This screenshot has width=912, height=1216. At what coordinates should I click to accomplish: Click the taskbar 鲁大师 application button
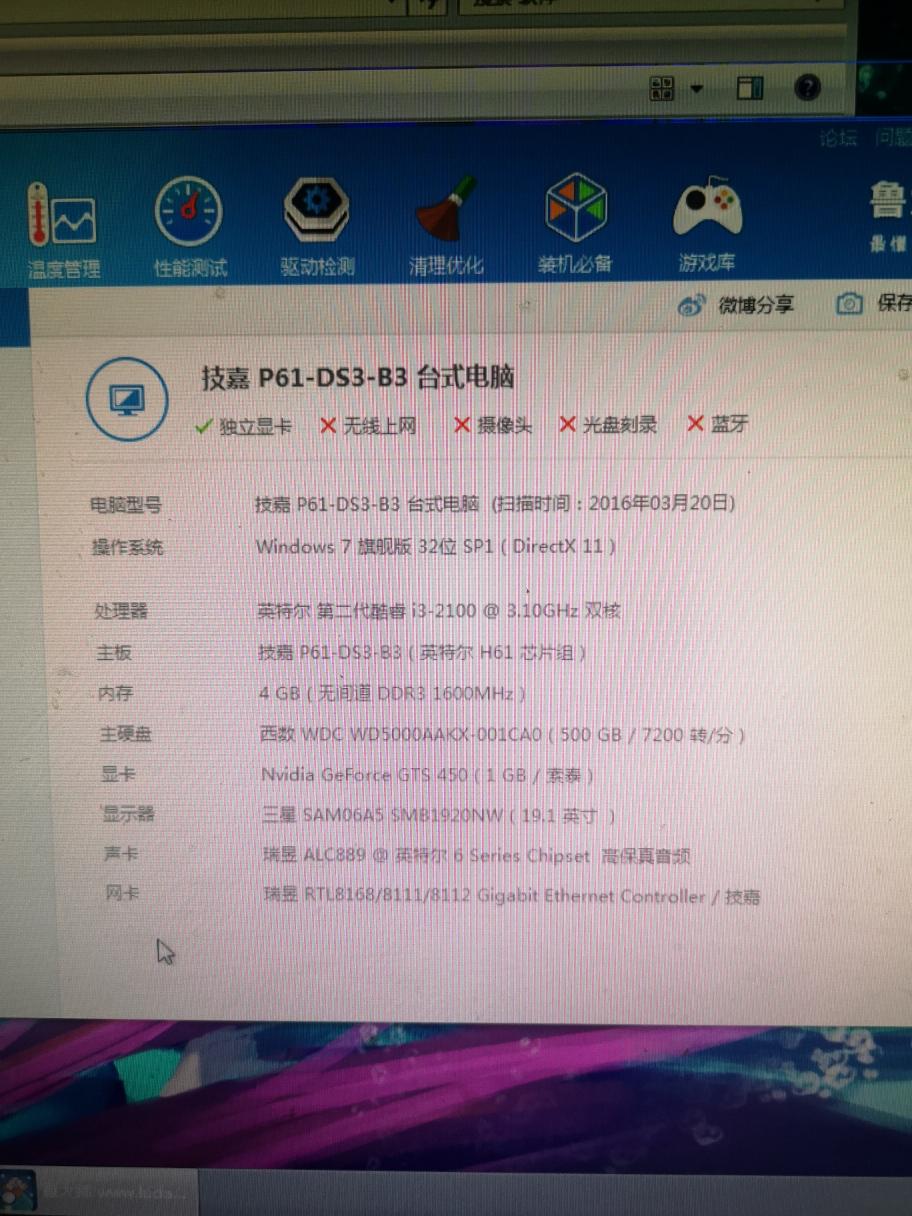98,1192
